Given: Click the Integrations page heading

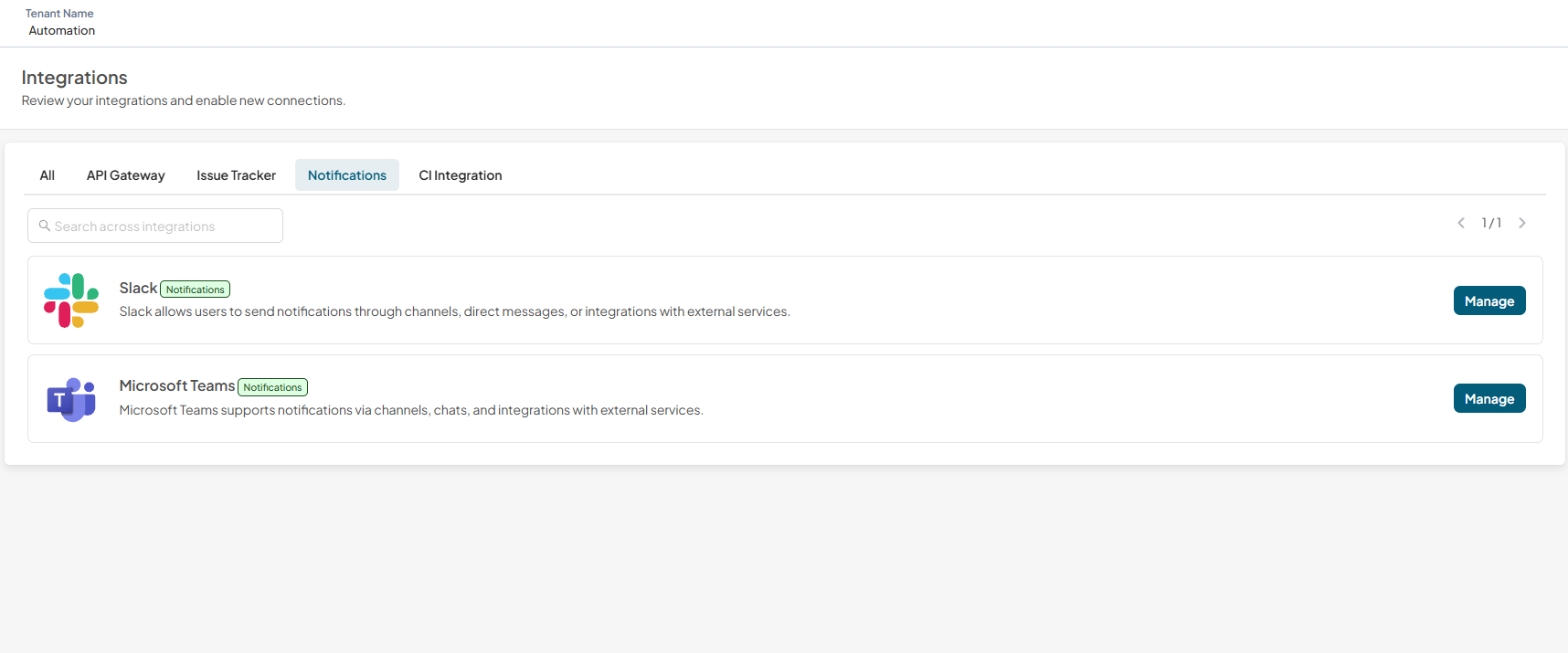Looking at the screenshot, I should tap(75, 78).
